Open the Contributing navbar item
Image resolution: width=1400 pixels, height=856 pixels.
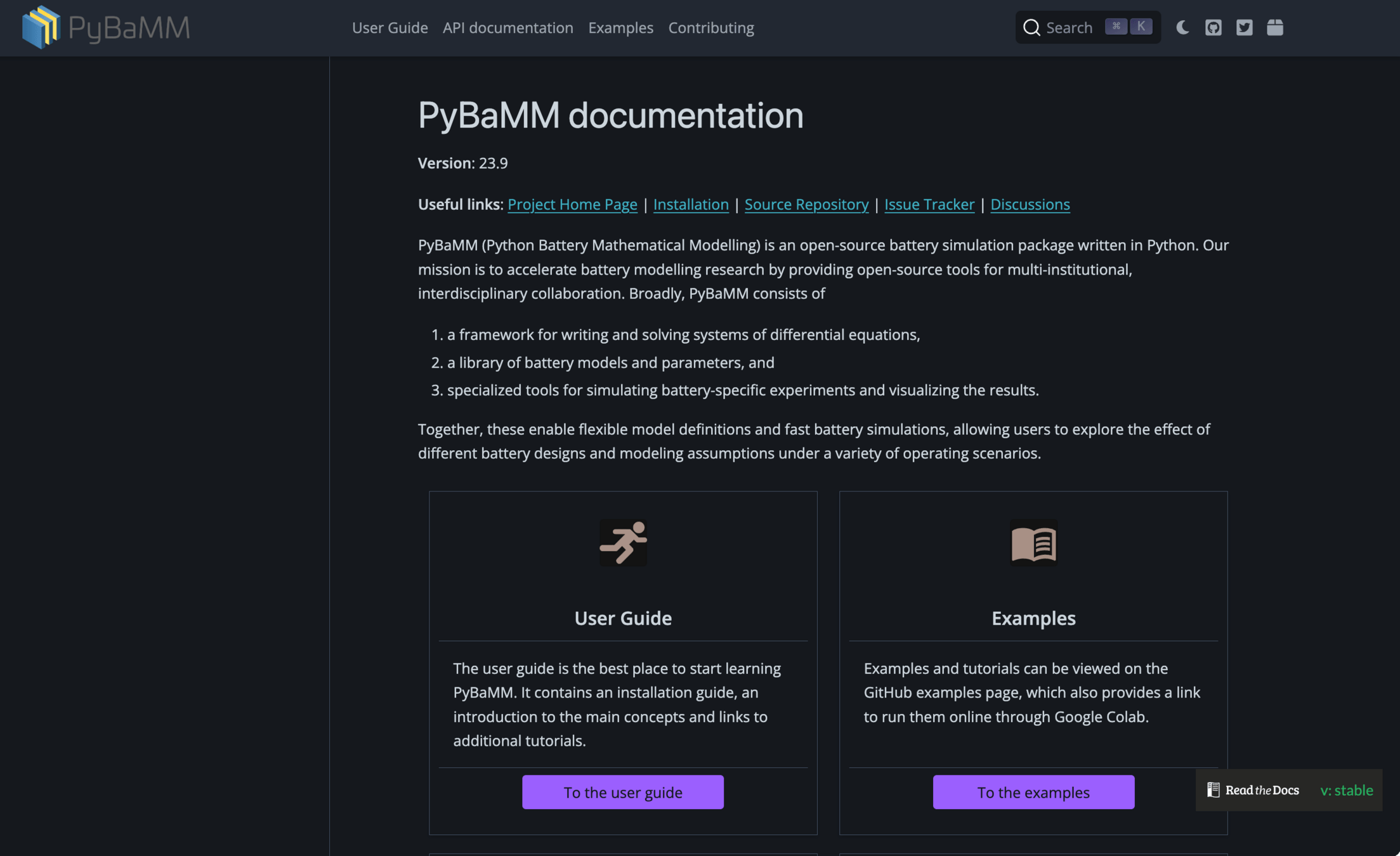[710, 27]
